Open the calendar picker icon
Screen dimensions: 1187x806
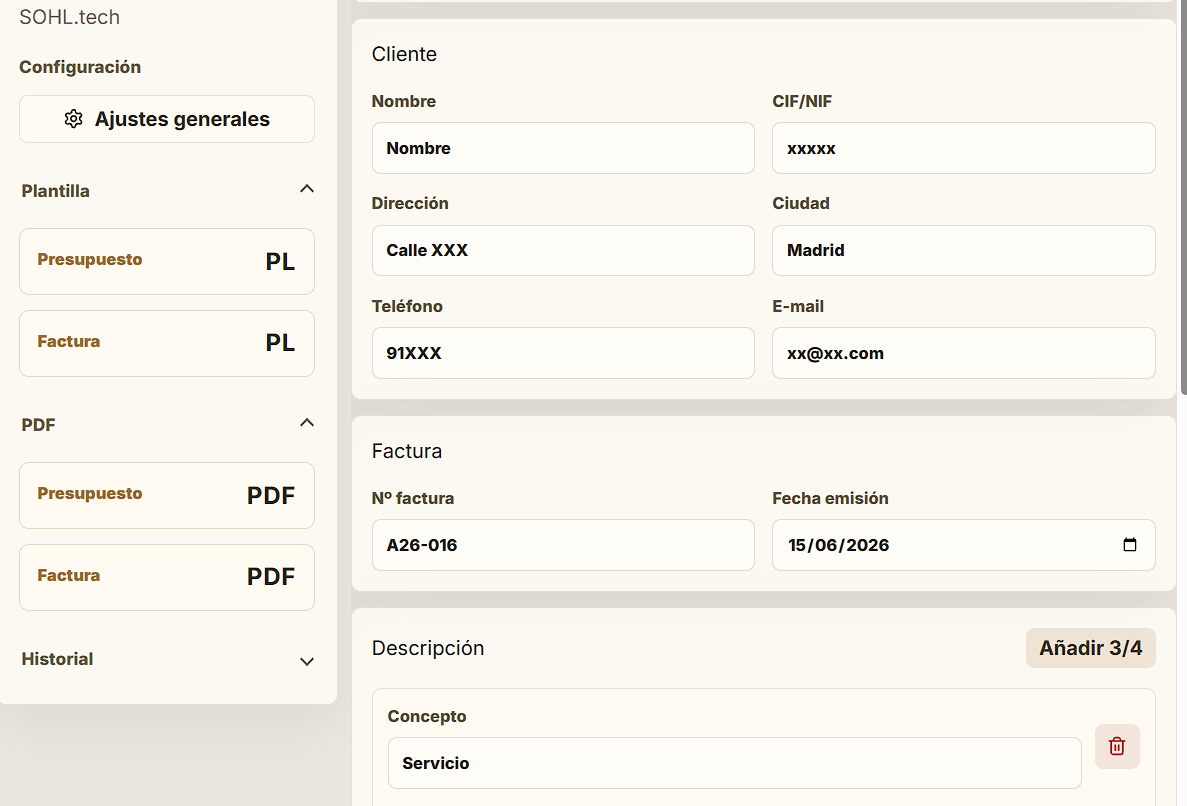click(x=1130, y=544)
